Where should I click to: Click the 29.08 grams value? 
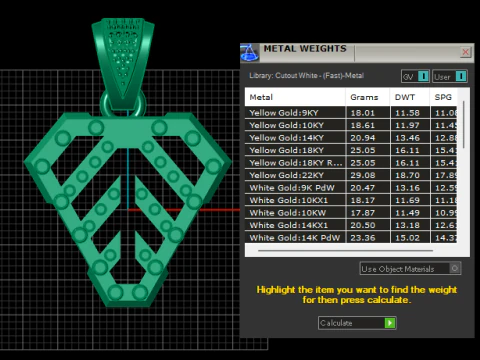[363, 175]
